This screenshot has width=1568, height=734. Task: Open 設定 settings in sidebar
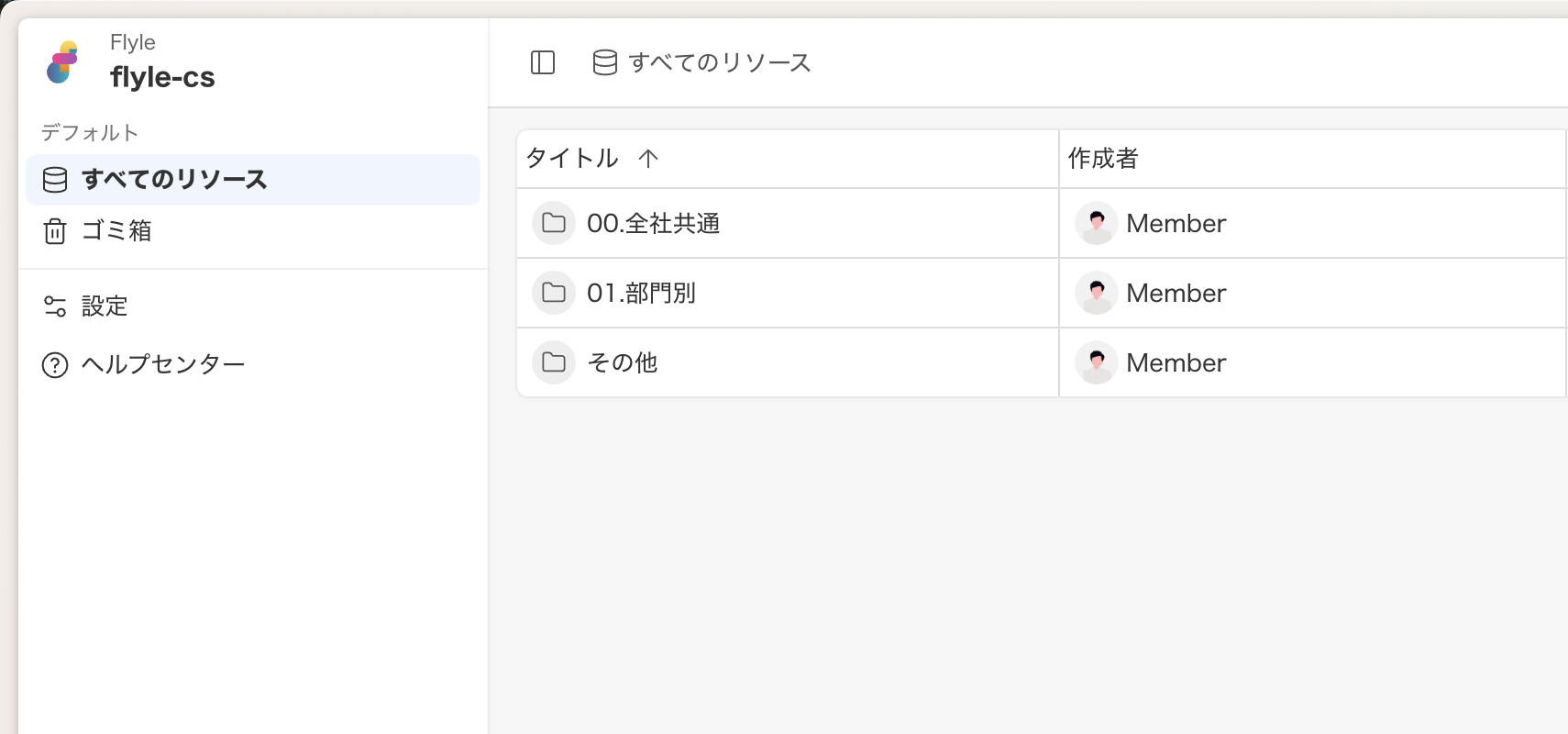104,306
